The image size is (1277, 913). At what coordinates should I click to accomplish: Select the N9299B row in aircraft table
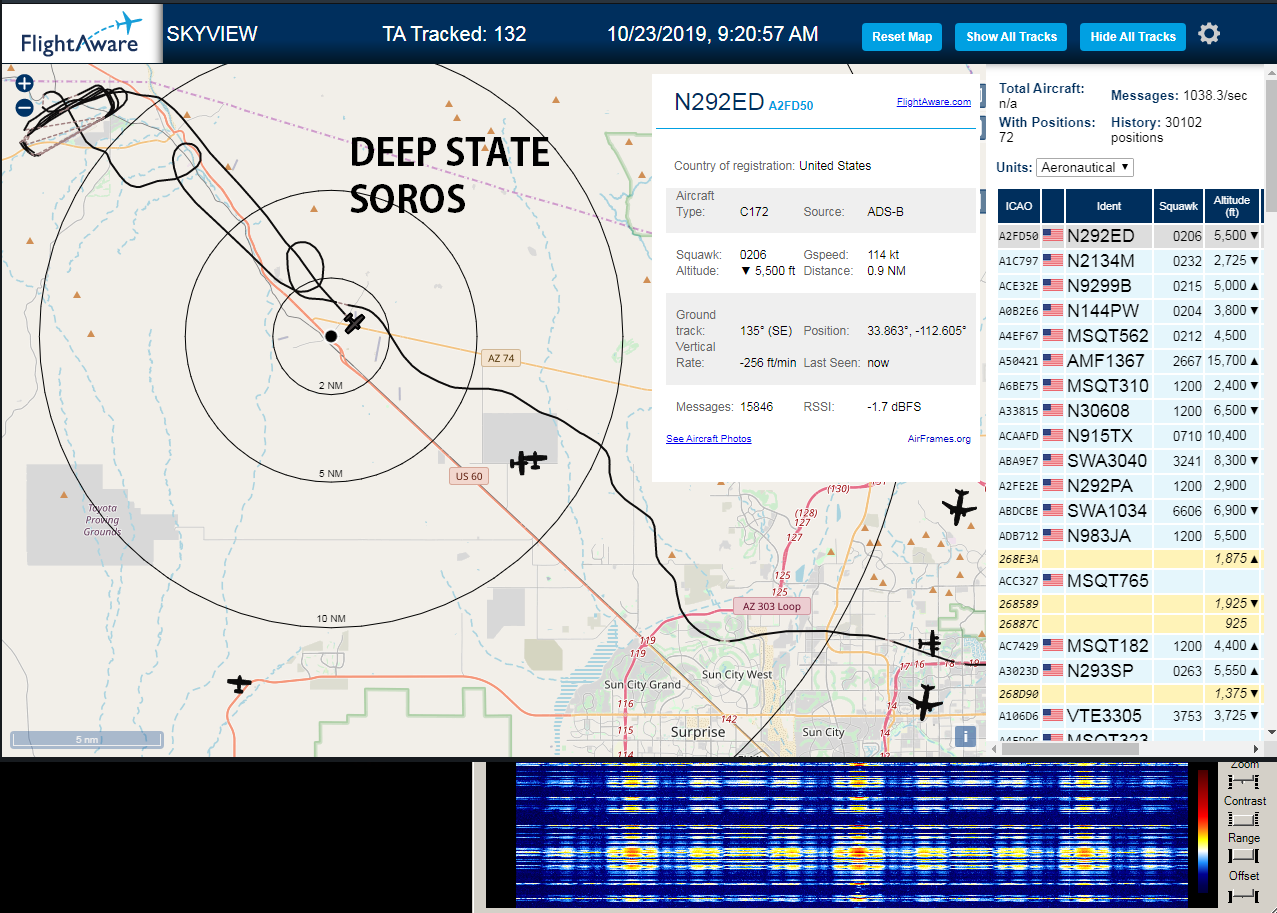1129,286
